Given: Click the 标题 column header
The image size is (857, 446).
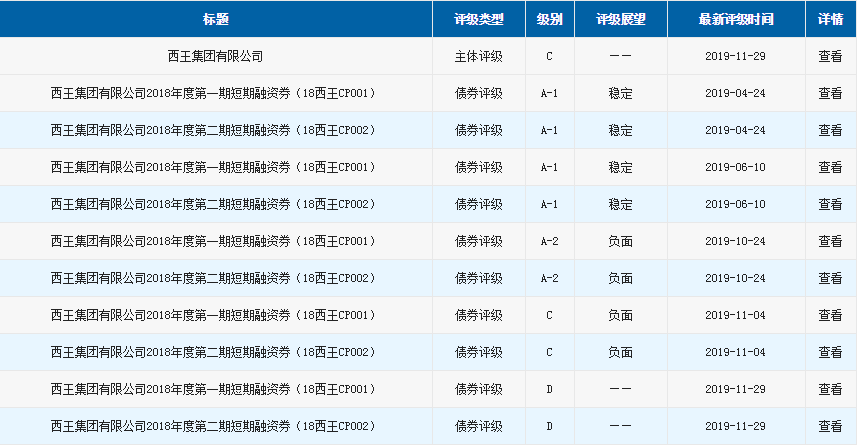Looking at the screenshot, I should [x=216, y=19].
